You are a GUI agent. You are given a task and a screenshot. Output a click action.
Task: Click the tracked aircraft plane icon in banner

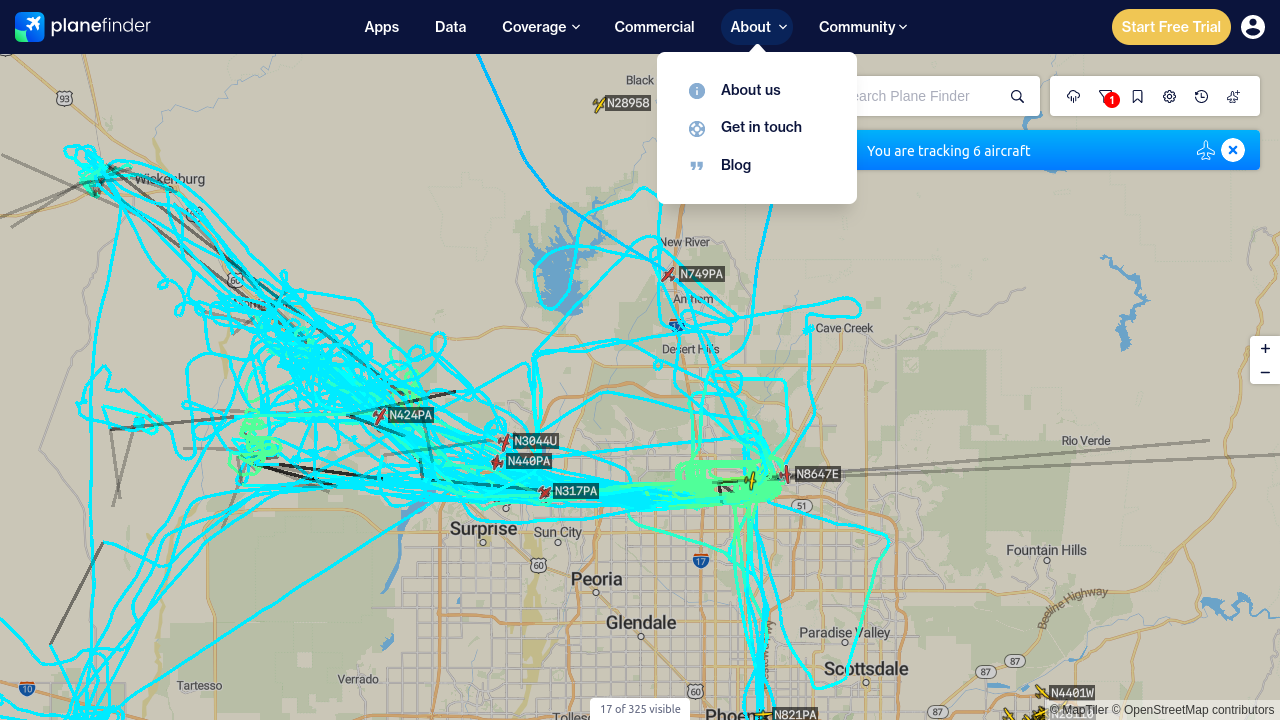pos(1205,150)
